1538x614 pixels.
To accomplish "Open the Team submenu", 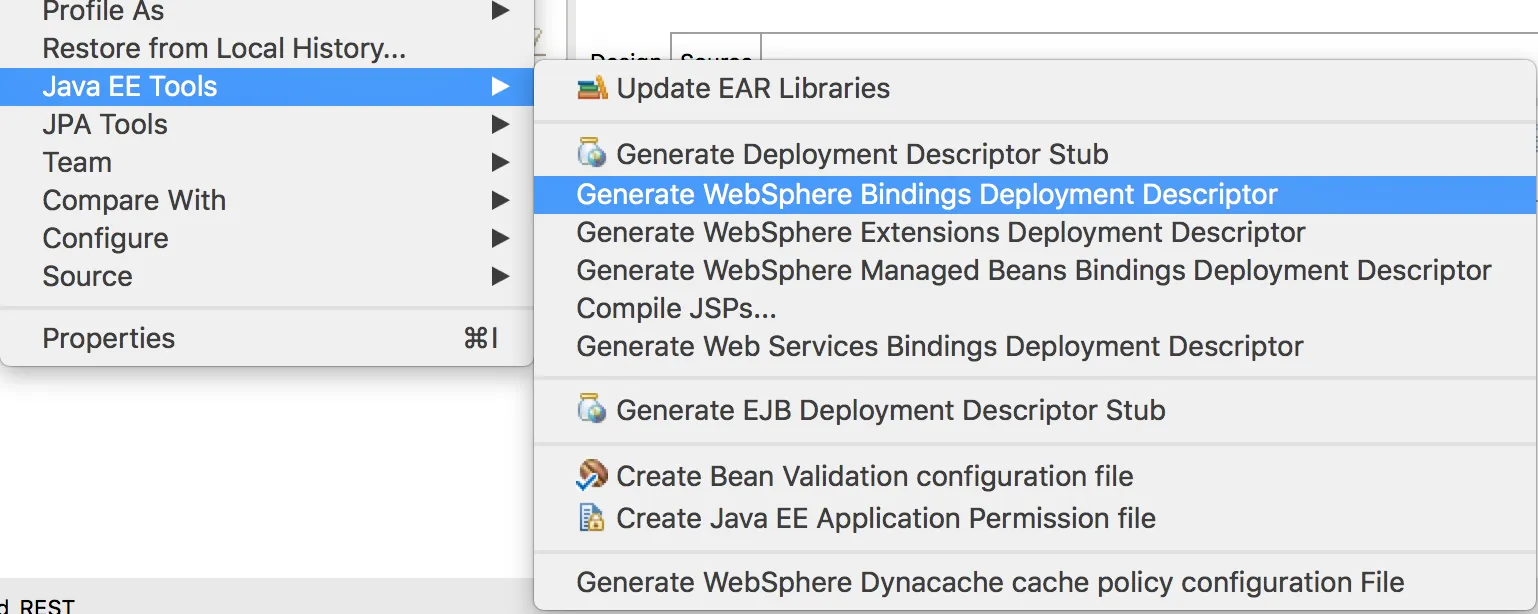I will (77, 163).
